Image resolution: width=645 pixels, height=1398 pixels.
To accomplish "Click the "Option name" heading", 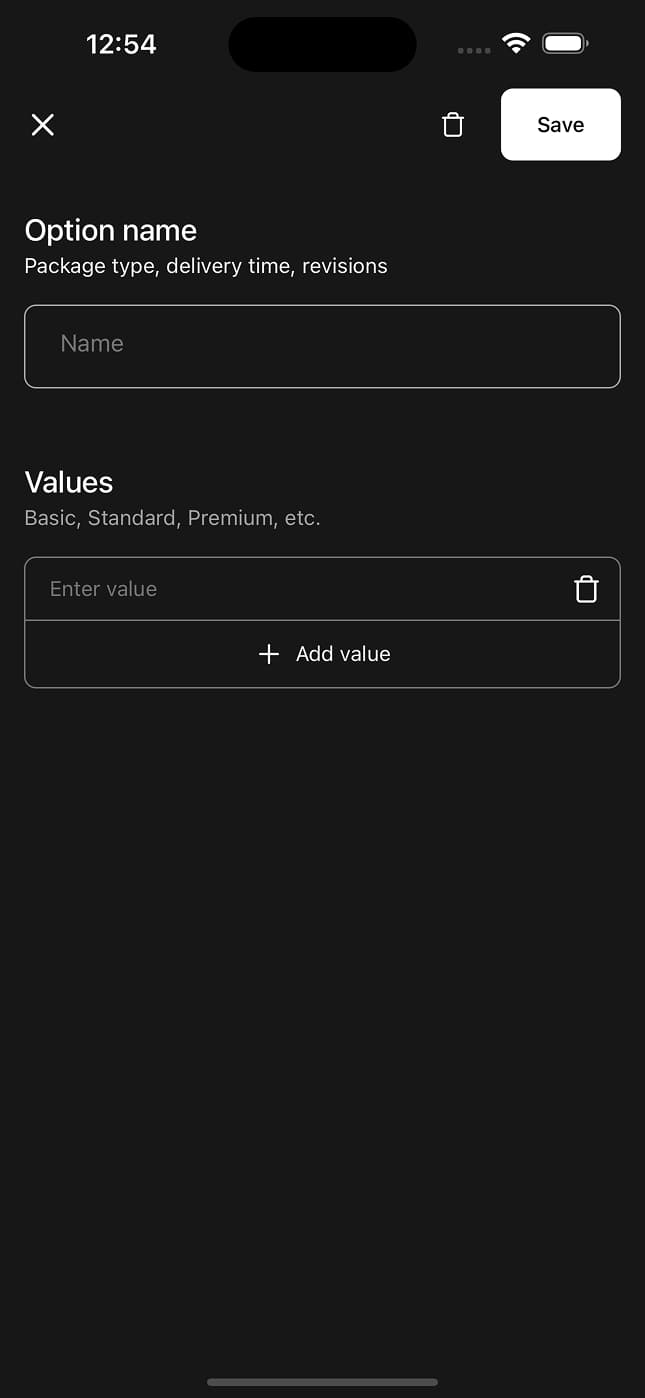I will tap(111, 231).
